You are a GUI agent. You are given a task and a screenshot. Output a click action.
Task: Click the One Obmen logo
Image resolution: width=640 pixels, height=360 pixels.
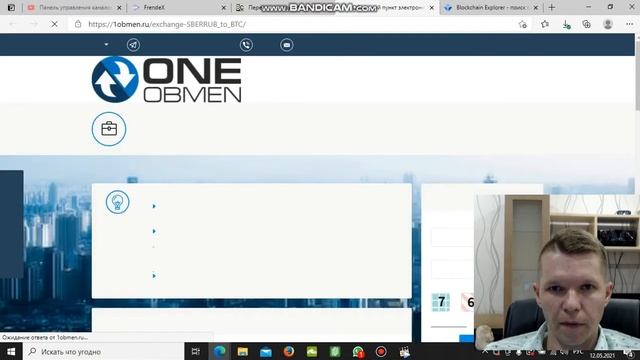point(167,80)
